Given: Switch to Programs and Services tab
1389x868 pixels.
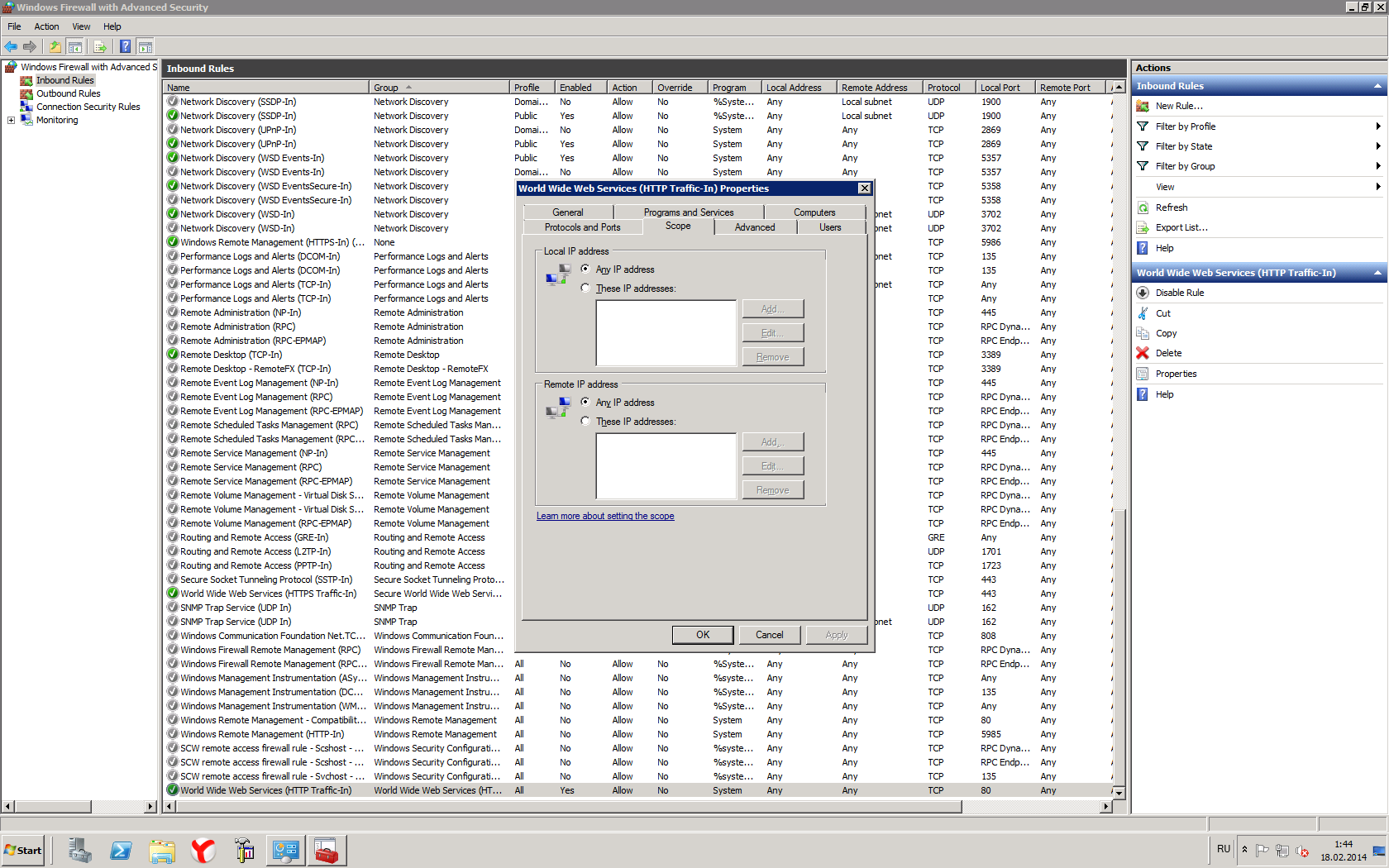Looking at the screenshot, I should [x=689, y=212].
